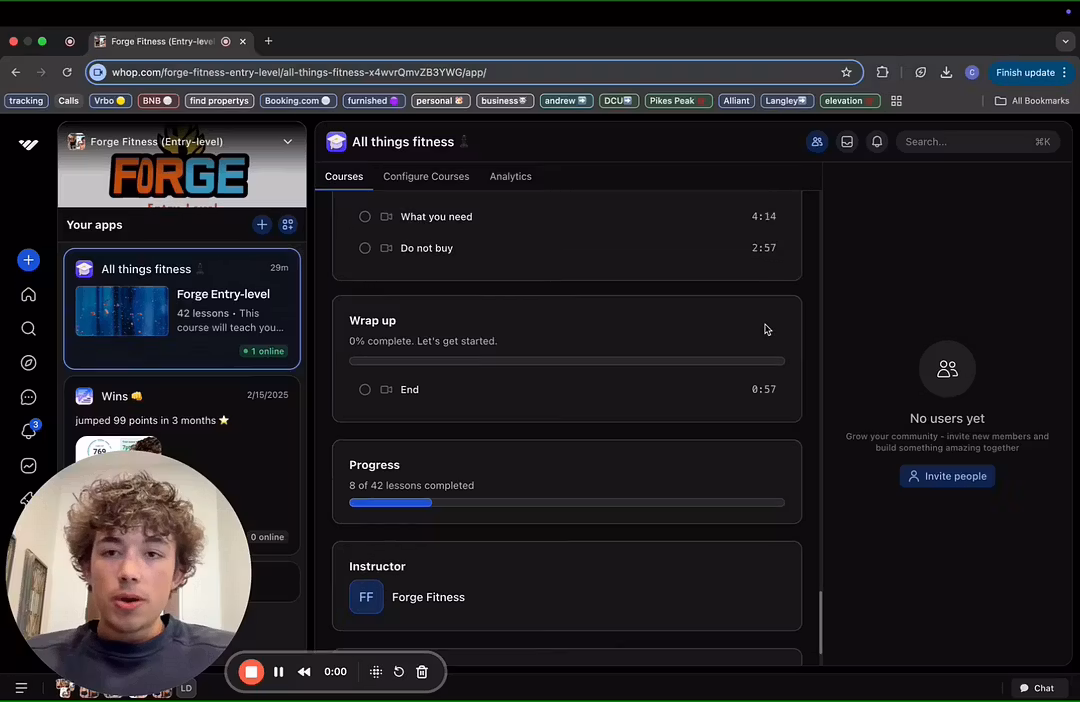Image resolution: width=1080 pixels, height=702 pixels.
Task: Switch to Configure Courses tab
Action: (426, 177)
